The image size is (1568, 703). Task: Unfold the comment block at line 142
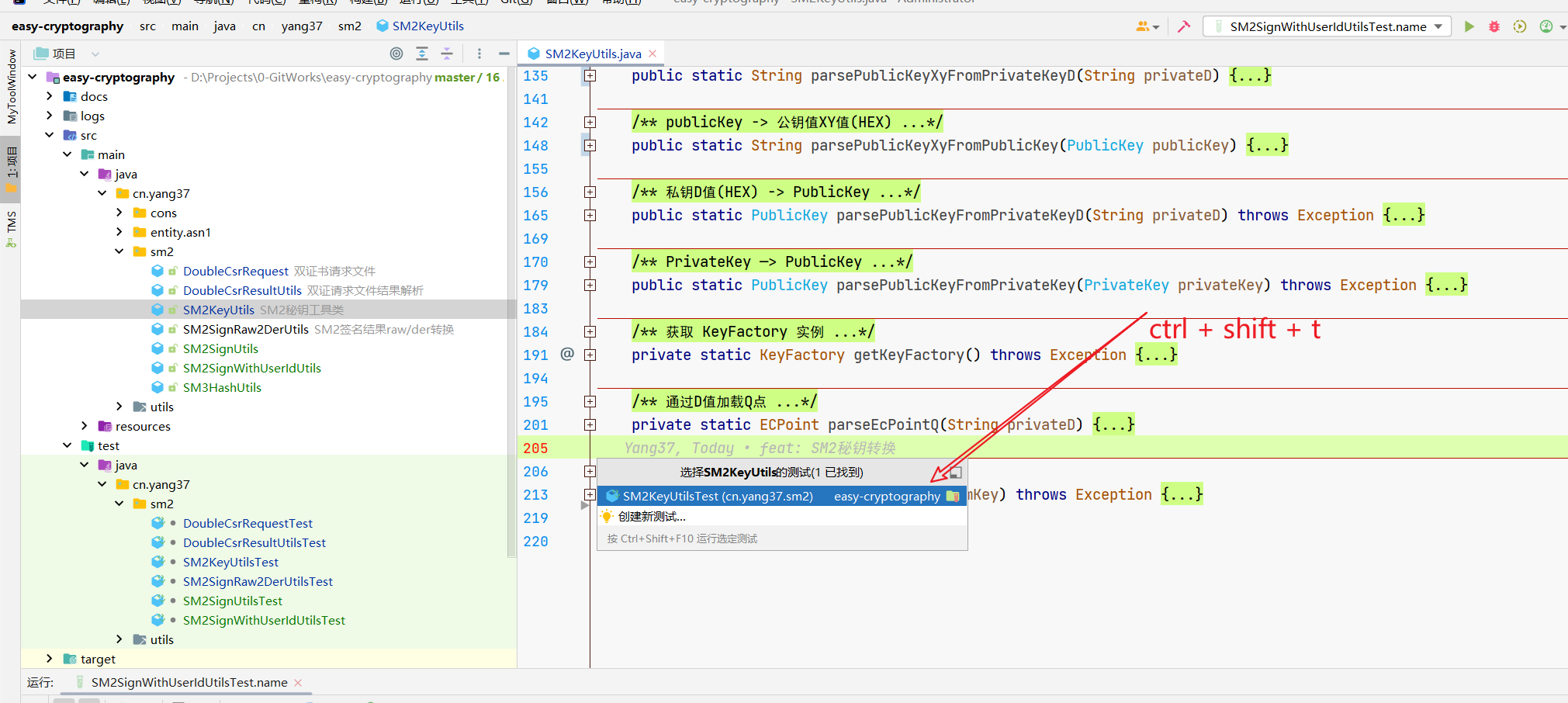click(590, 123)
